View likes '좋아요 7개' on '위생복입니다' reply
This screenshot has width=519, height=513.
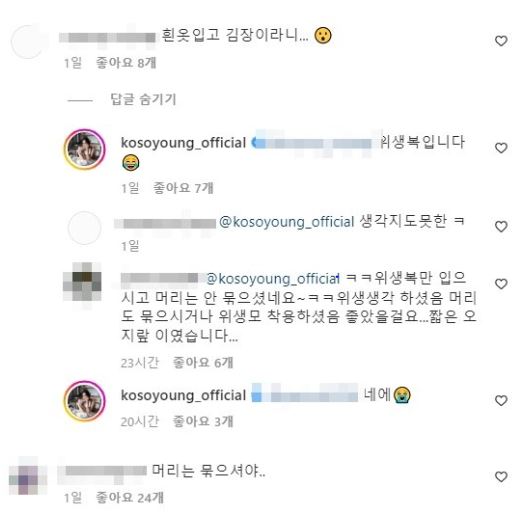183,188
